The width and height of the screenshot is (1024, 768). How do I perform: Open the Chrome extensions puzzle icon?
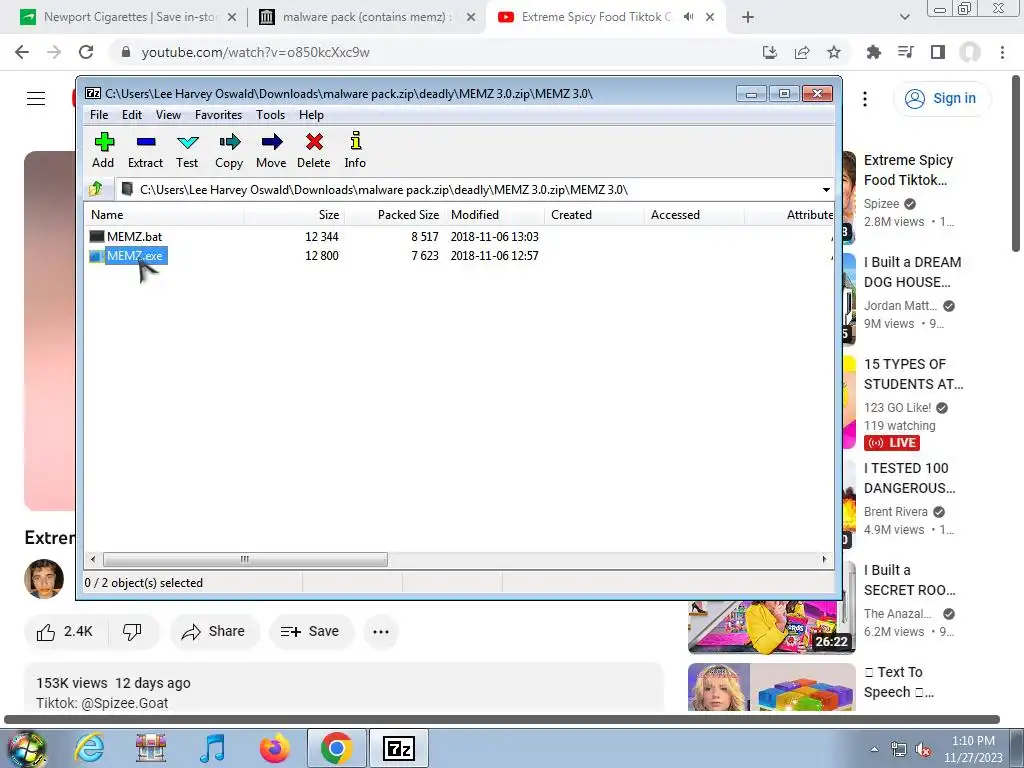pos(874,52)
